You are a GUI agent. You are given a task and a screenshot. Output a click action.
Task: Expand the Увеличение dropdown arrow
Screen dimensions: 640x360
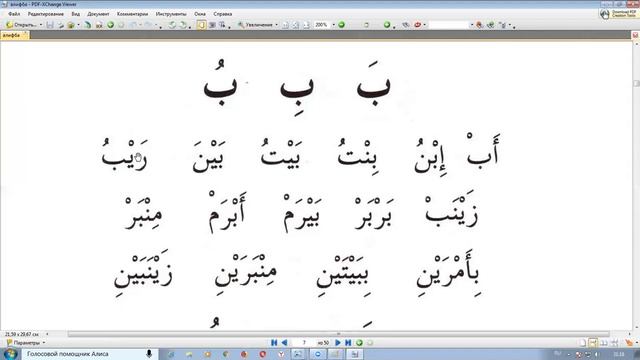[276, 25]
